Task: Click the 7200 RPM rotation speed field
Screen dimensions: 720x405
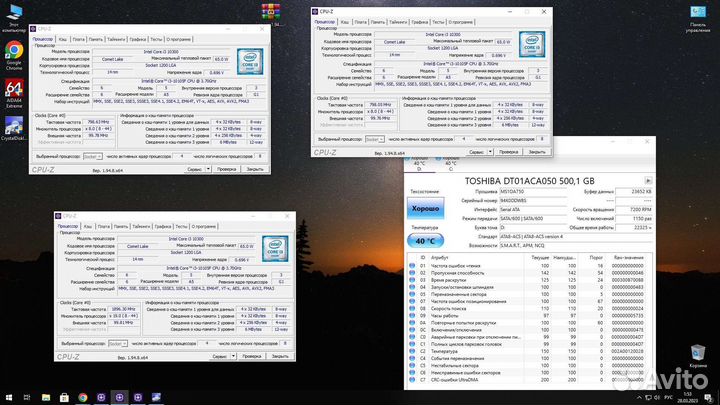Action: [634, 209]
